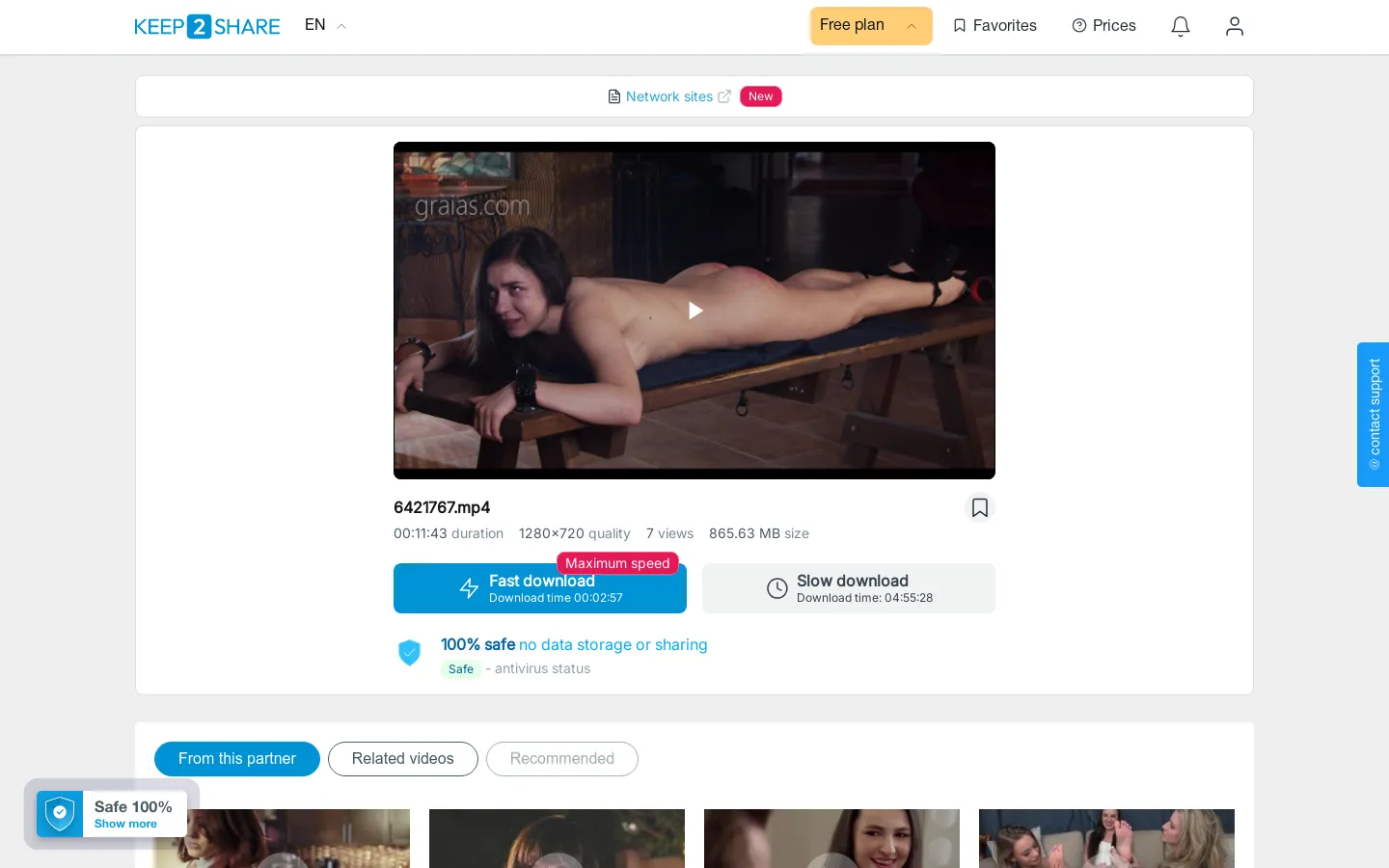Click the Maximum speed badge
The width and height of the screenshot is (1389, 868).
pos(617,563)
